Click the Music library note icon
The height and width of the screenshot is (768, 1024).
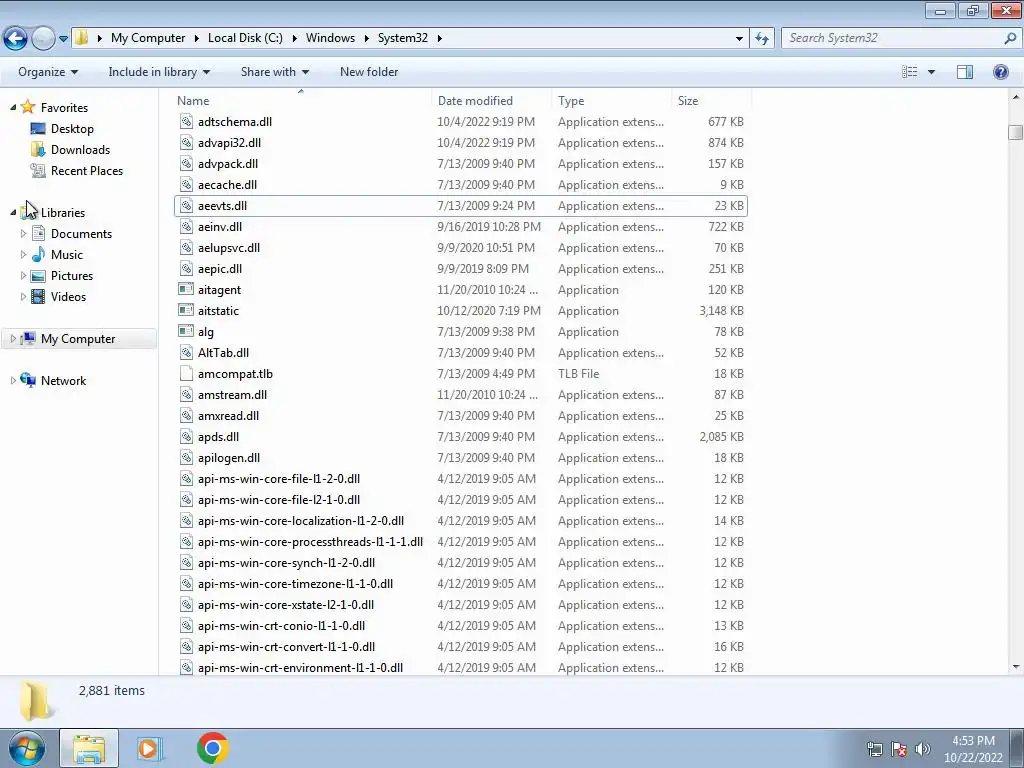pyautogui.click(x=38, y=255)
